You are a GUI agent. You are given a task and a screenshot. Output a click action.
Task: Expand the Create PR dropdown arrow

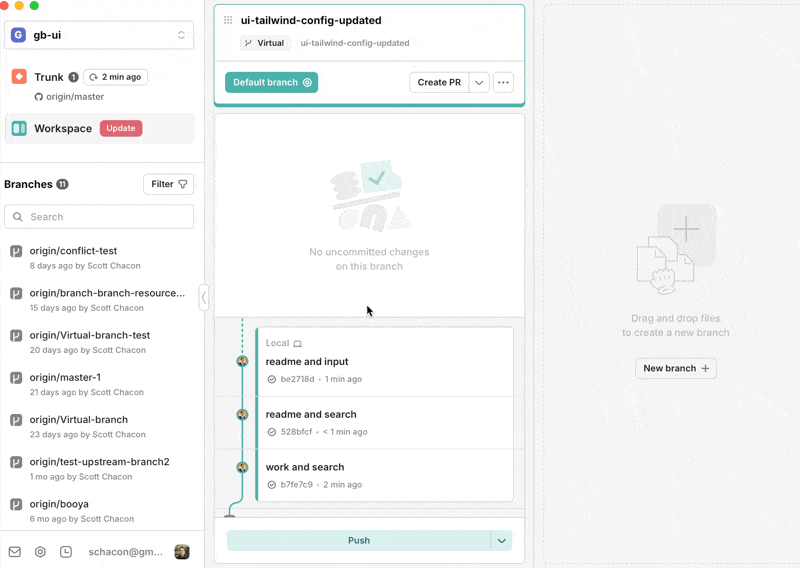tap(480, 82)
